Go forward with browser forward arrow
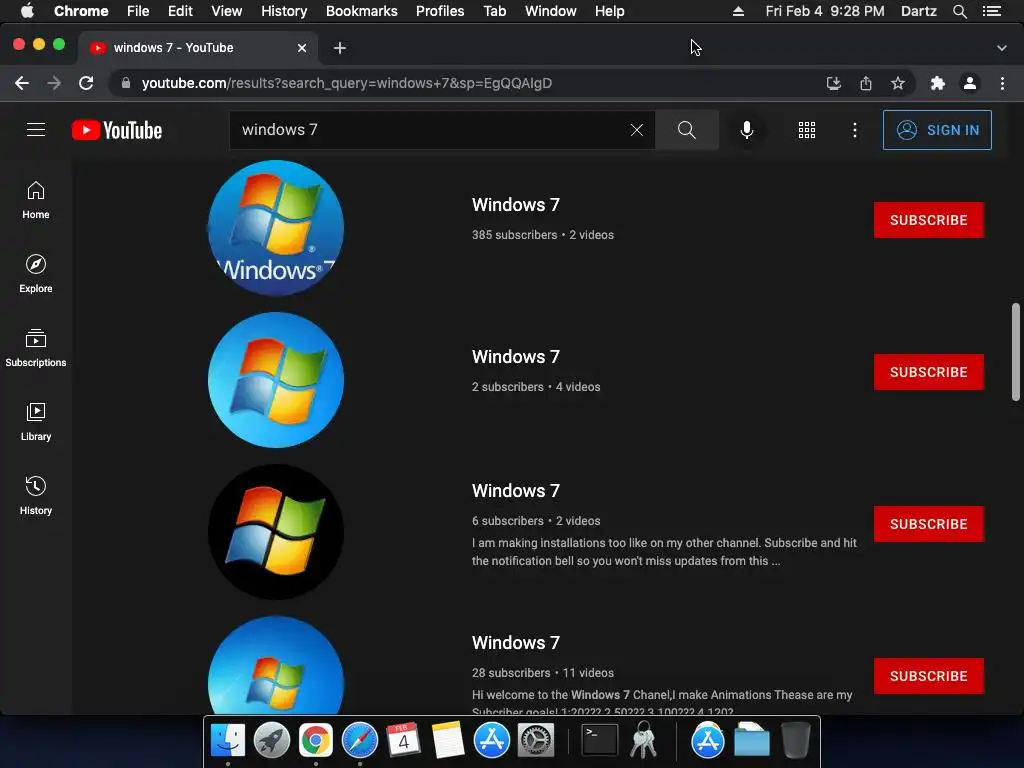 click(x=54, y=83)
